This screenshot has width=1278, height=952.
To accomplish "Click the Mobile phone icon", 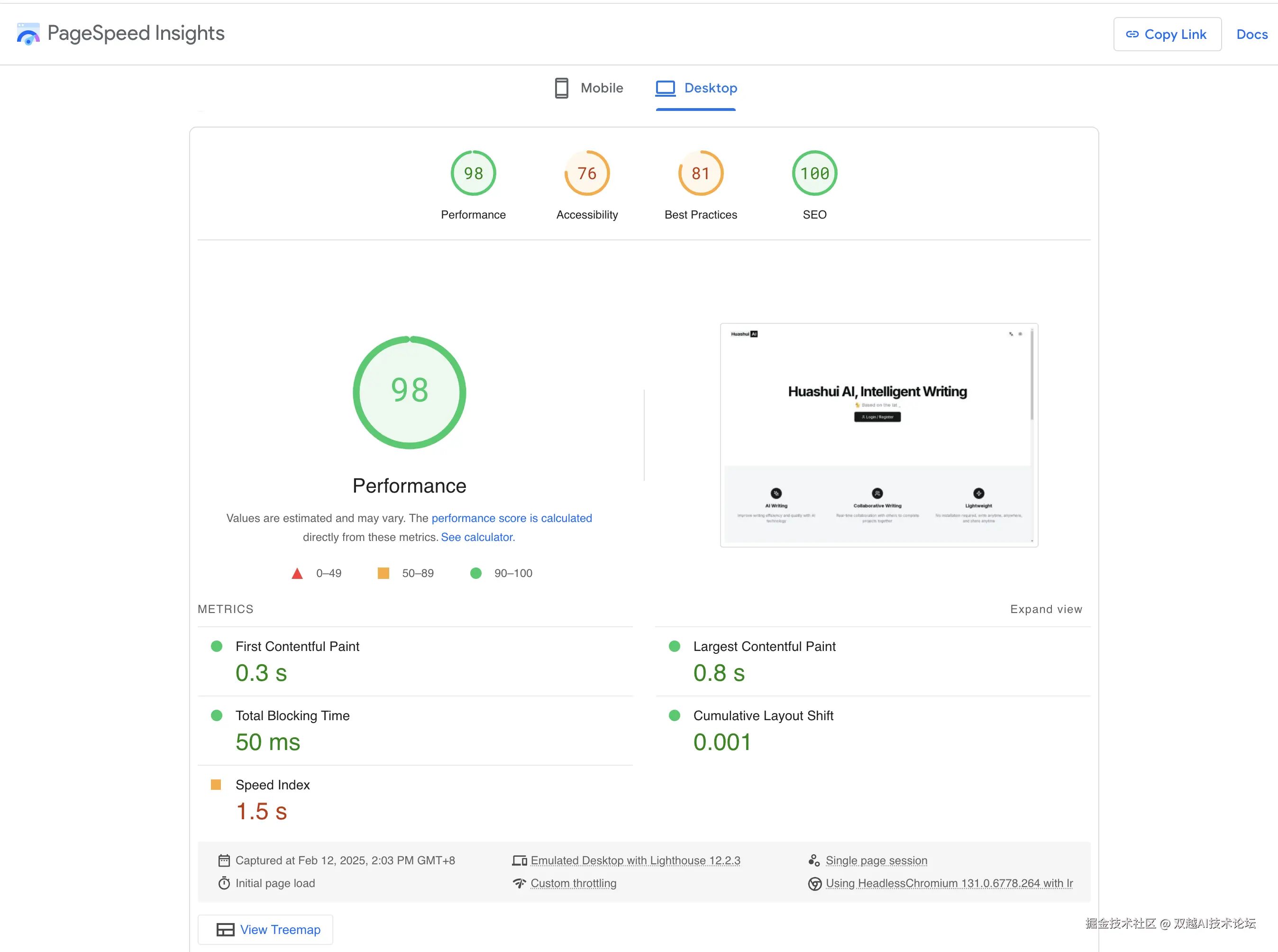I will pos(561,88).
